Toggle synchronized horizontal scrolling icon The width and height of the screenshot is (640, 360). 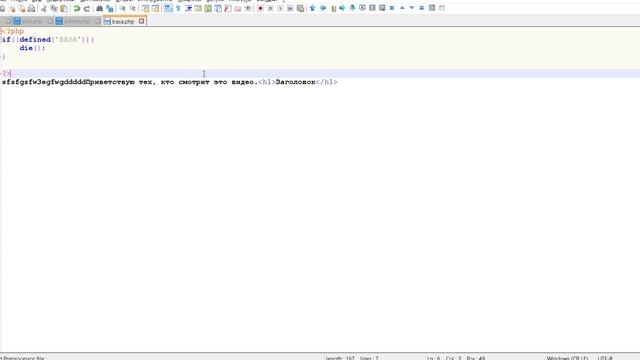(x=155, y=8)
